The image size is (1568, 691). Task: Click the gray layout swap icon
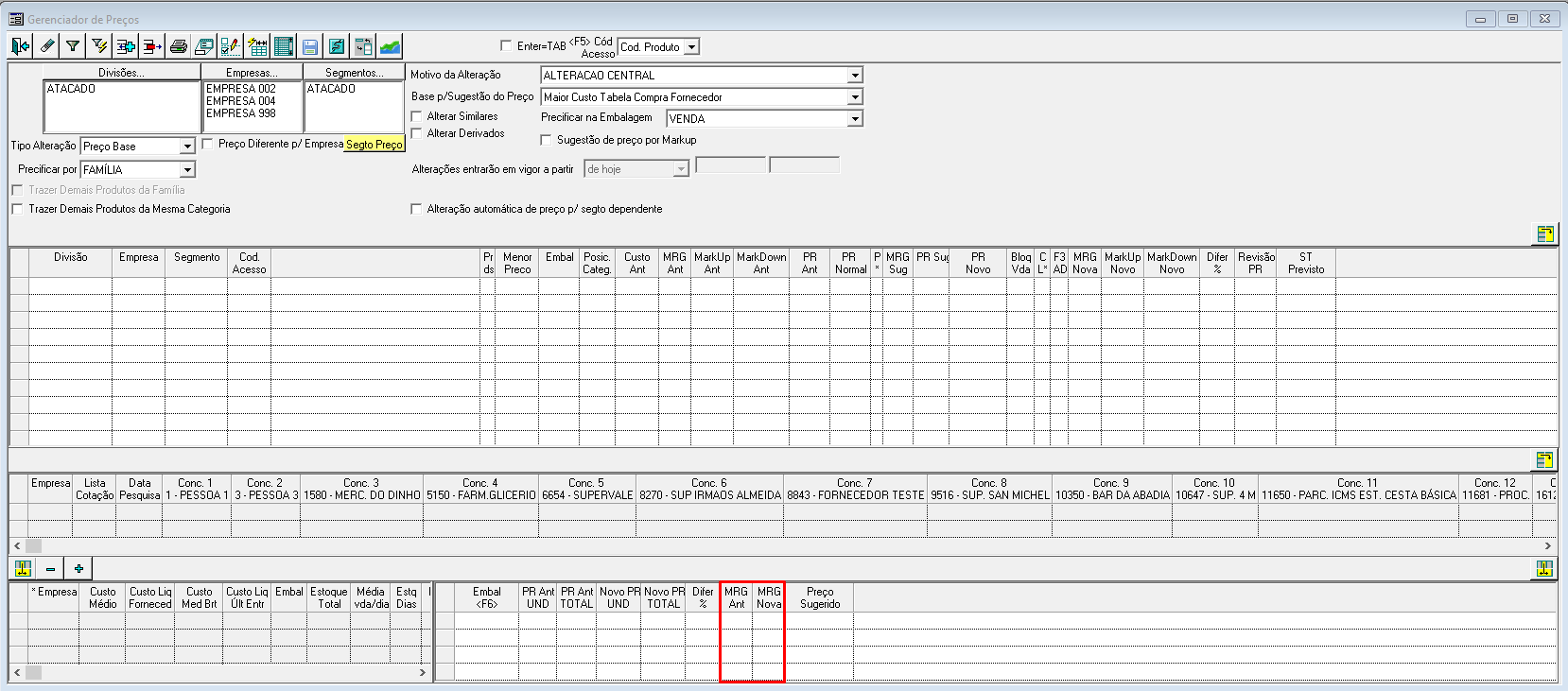[x=363, y=46]
